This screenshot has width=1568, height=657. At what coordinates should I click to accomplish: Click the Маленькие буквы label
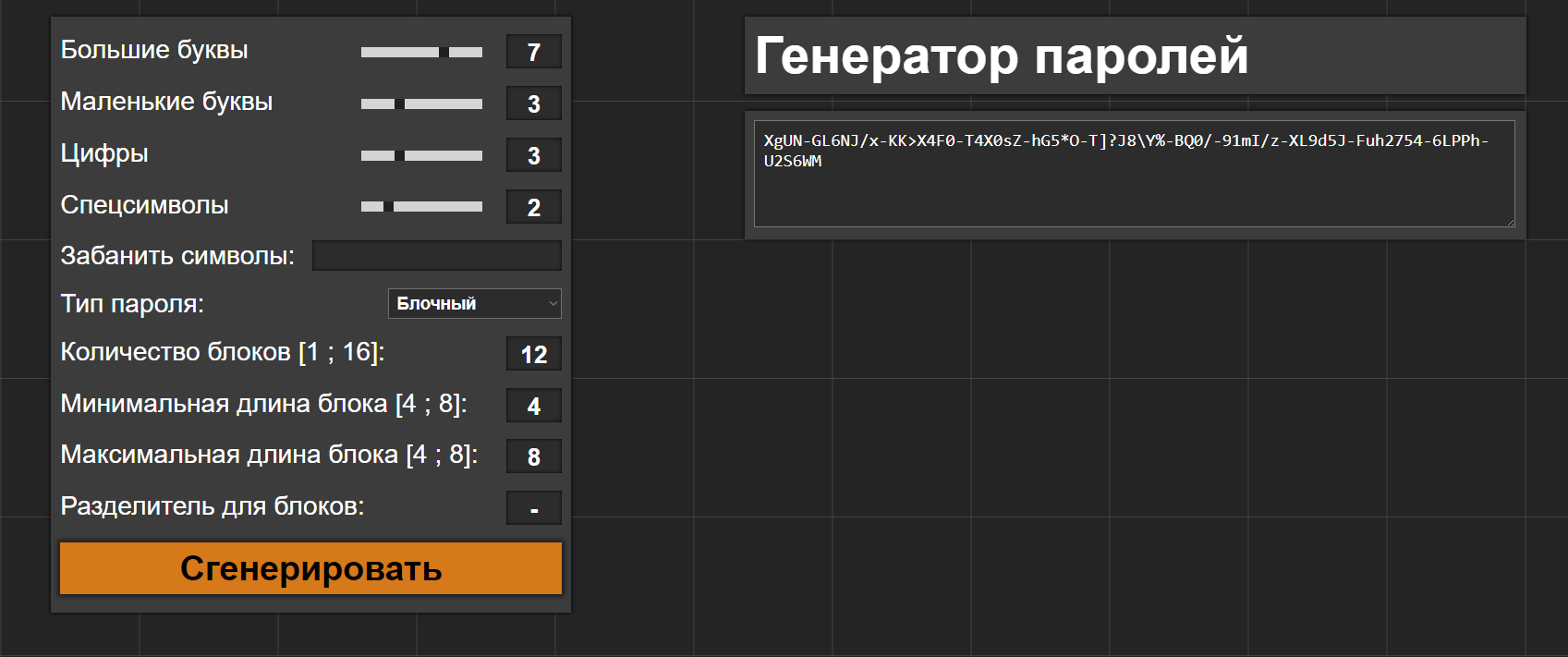(166, 102)
